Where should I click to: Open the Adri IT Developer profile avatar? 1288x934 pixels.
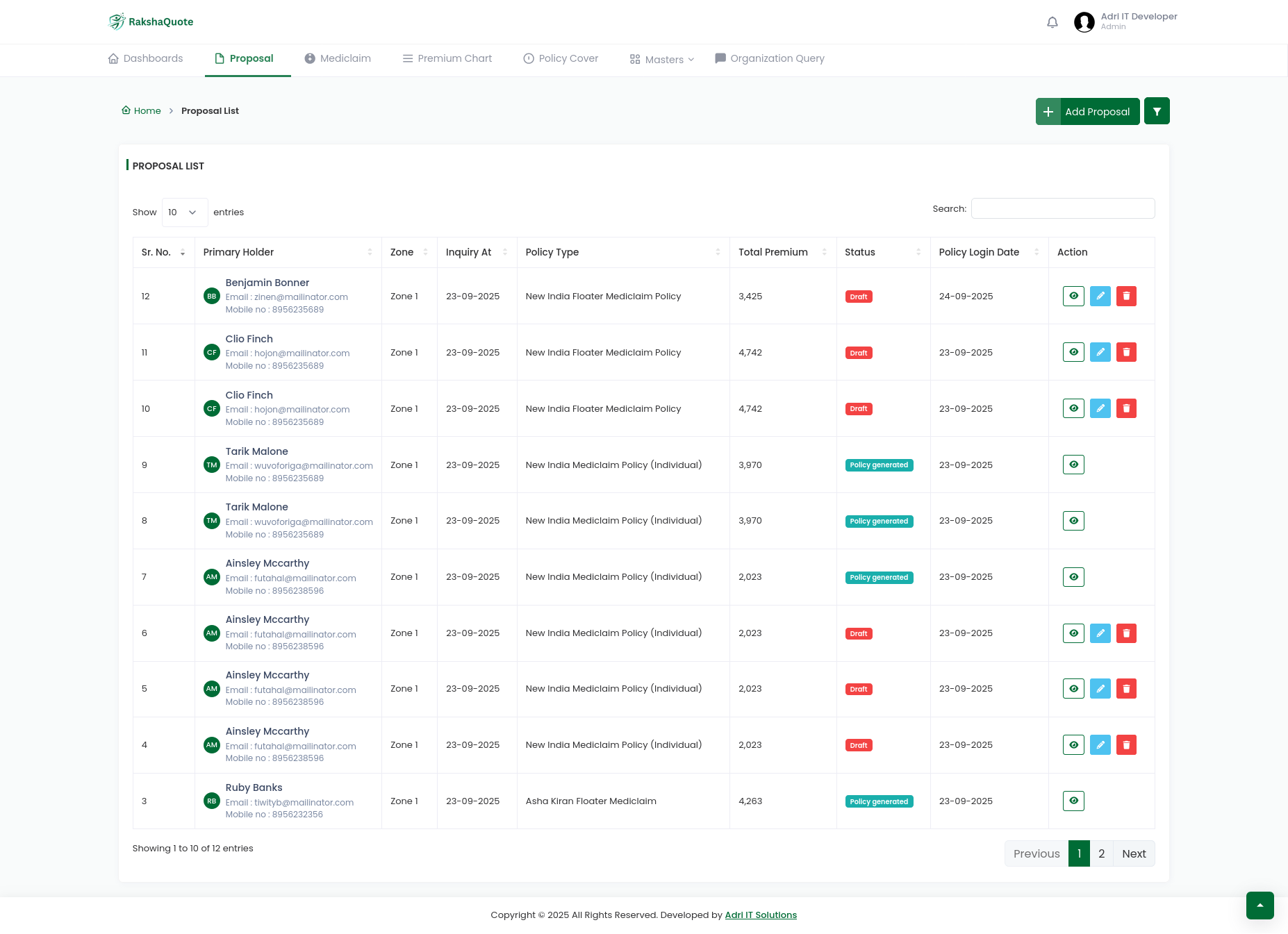1084,22
